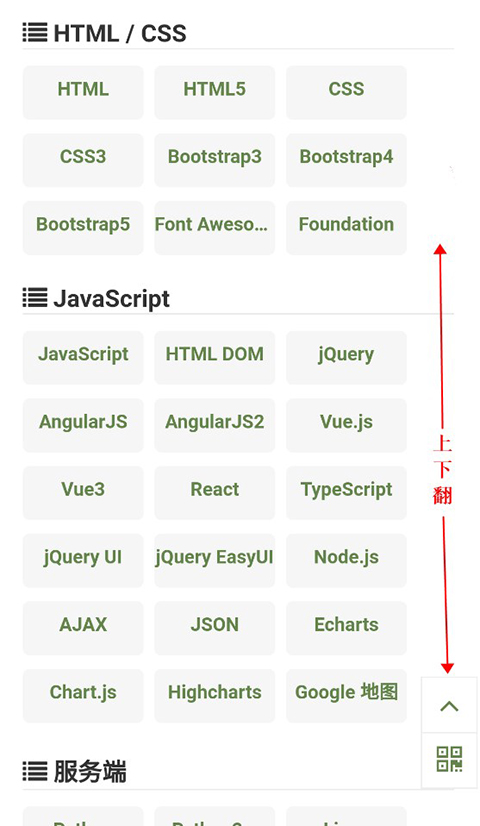Open the QR code icon
Image resolution: width=480 pixels, height=826 pixels.
(x=449, y=759)
